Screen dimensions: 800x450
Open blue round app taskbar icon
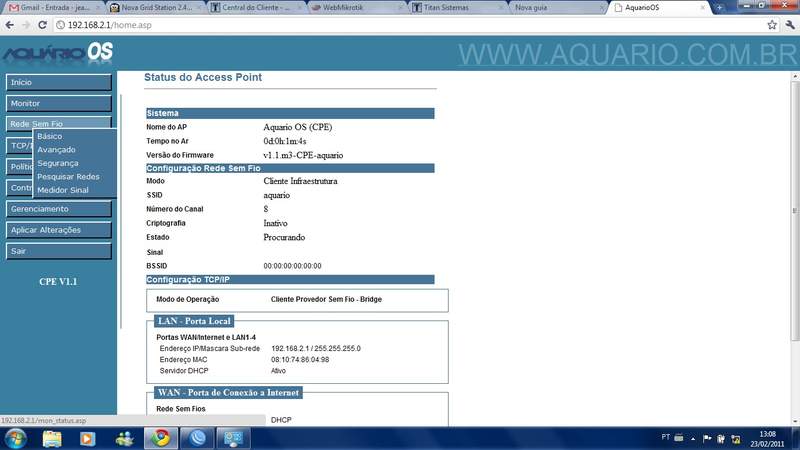[197, 438]
